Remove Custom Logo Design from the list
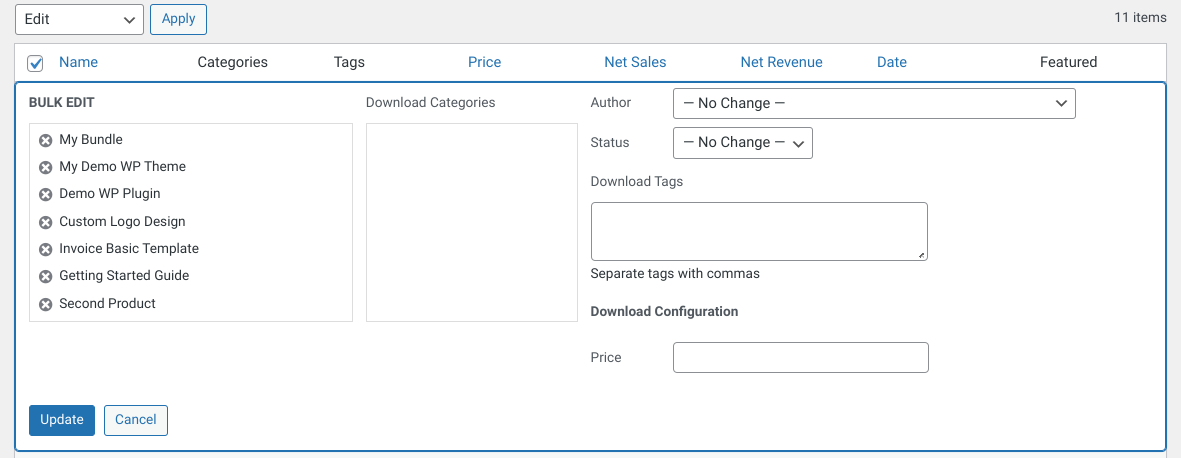1181x458 pixels. pos(45,222)
